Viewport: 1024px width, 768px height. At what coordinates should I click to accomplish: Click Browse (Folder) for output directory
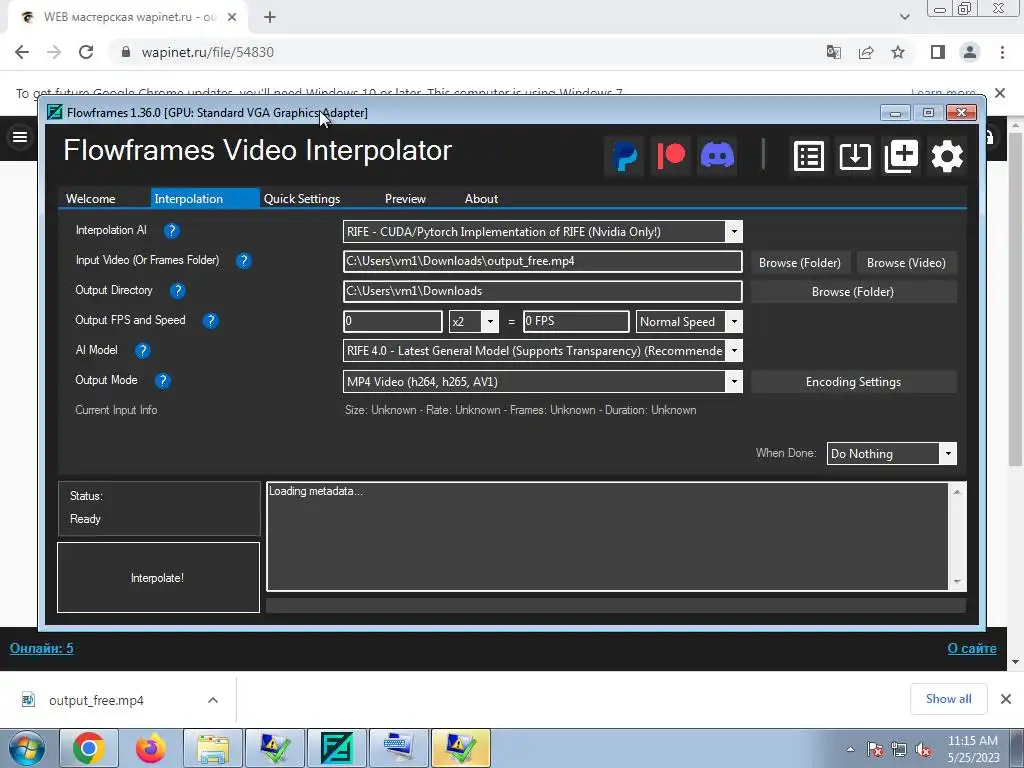853,292
